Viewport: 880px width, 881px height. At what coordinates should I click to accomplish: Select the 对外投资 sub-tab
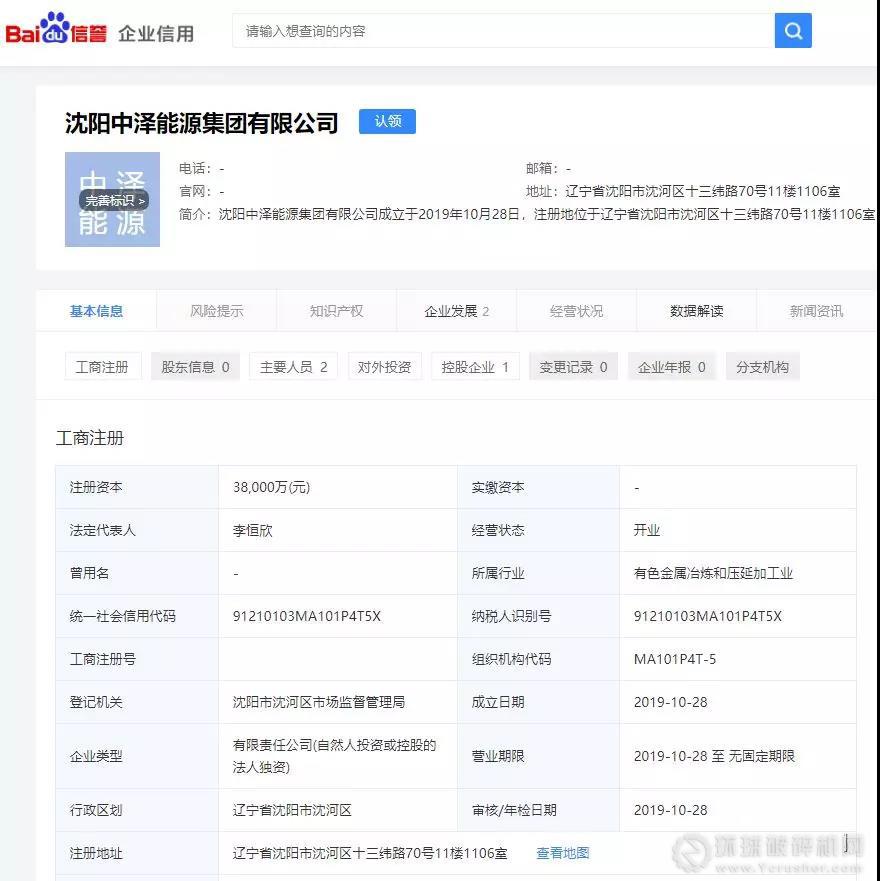point(385,367)
